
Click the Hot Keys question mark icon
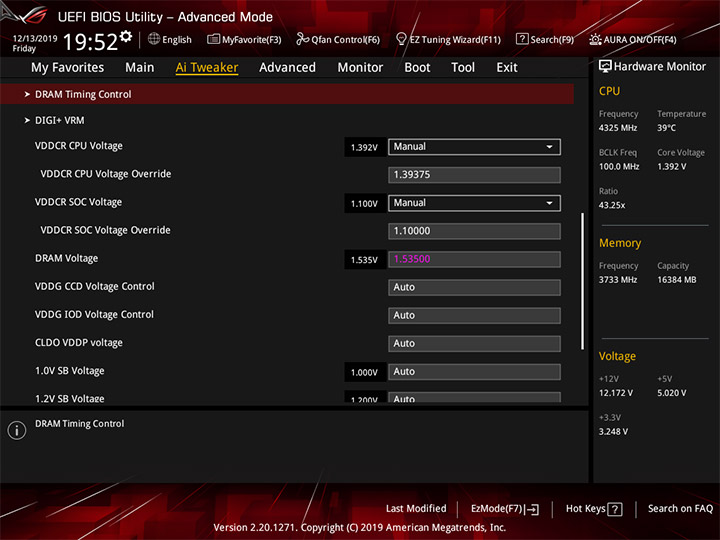615,509
